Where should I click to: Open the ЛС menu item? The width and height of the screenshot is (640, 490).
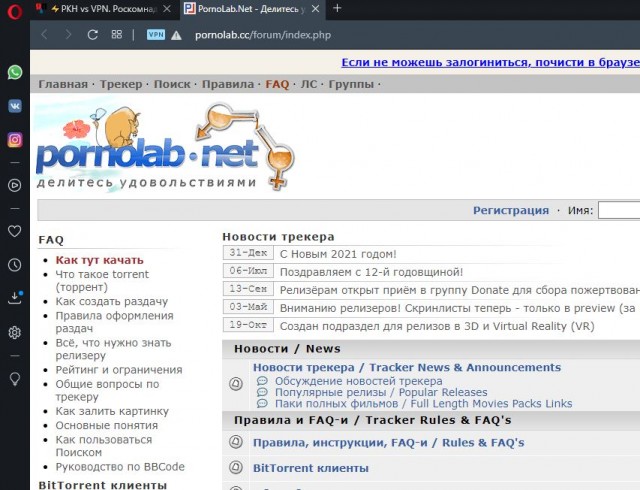pyautogui.click(x=309, y=84)
